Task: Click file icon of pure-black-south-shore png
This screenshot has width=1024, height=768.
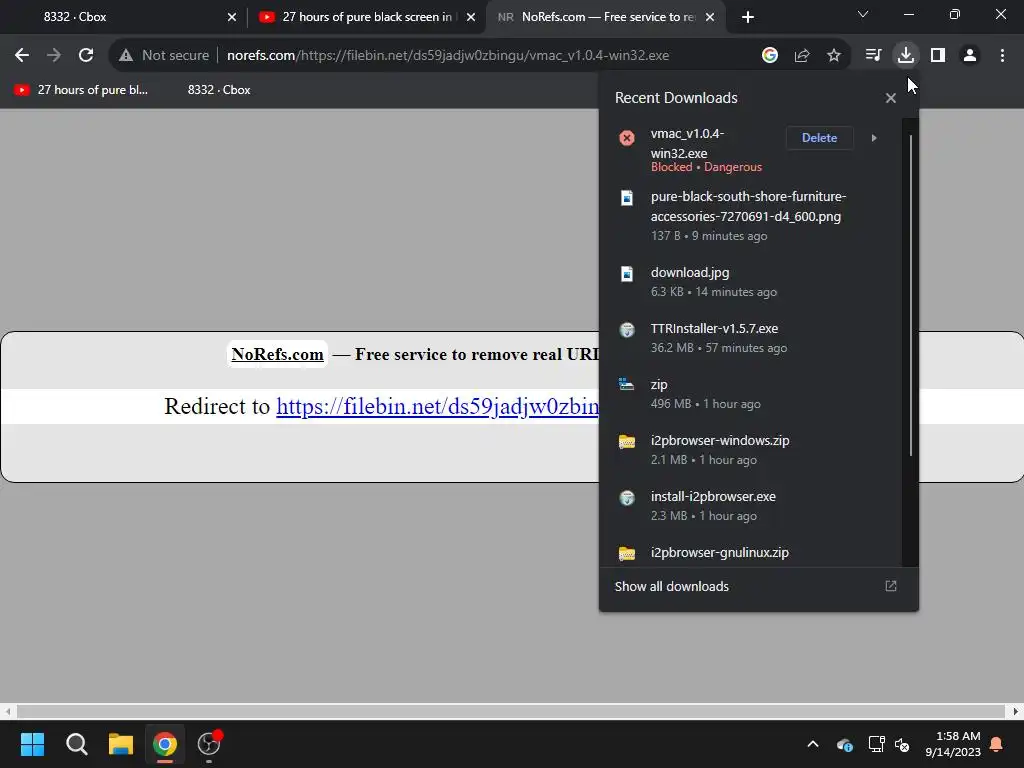Action: tap(627, 198)
